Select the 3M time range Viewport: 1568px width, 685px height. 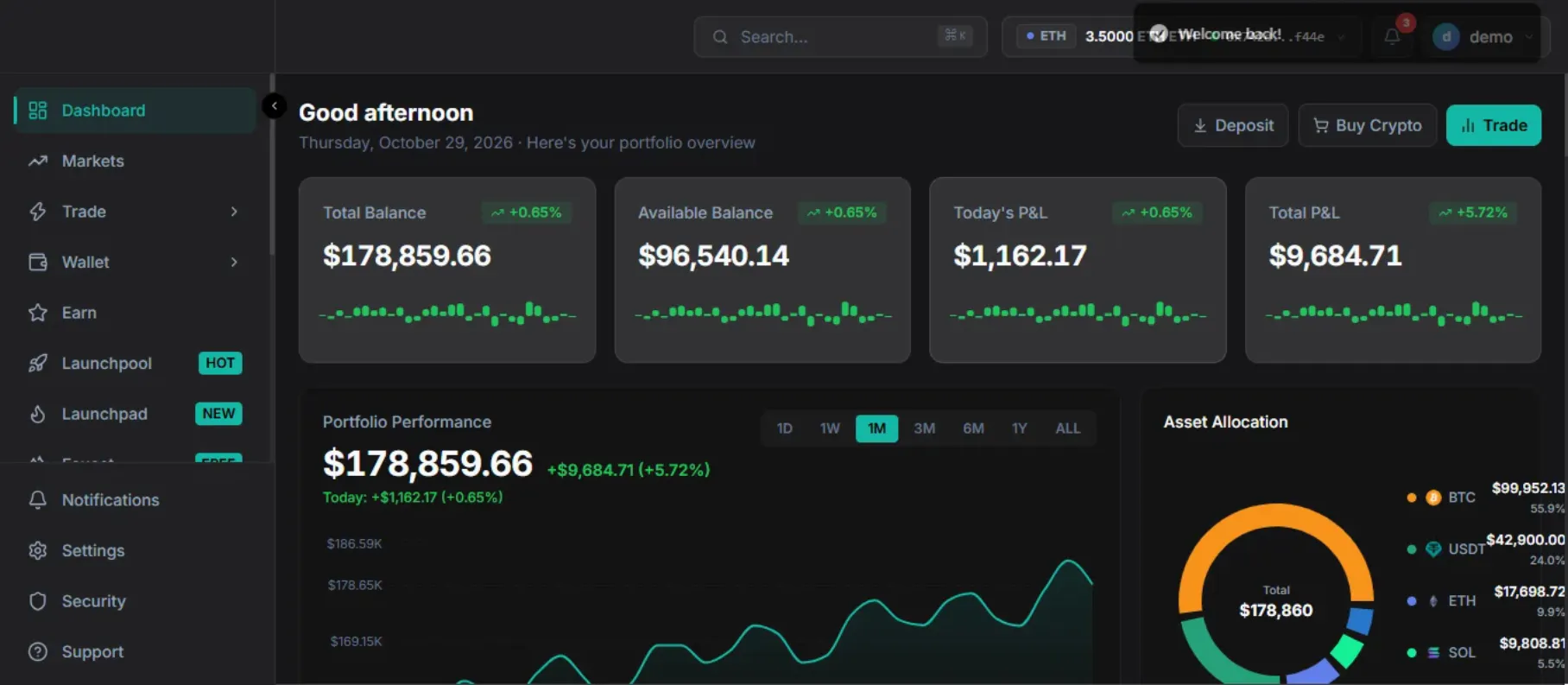click(x=924, y=428)
